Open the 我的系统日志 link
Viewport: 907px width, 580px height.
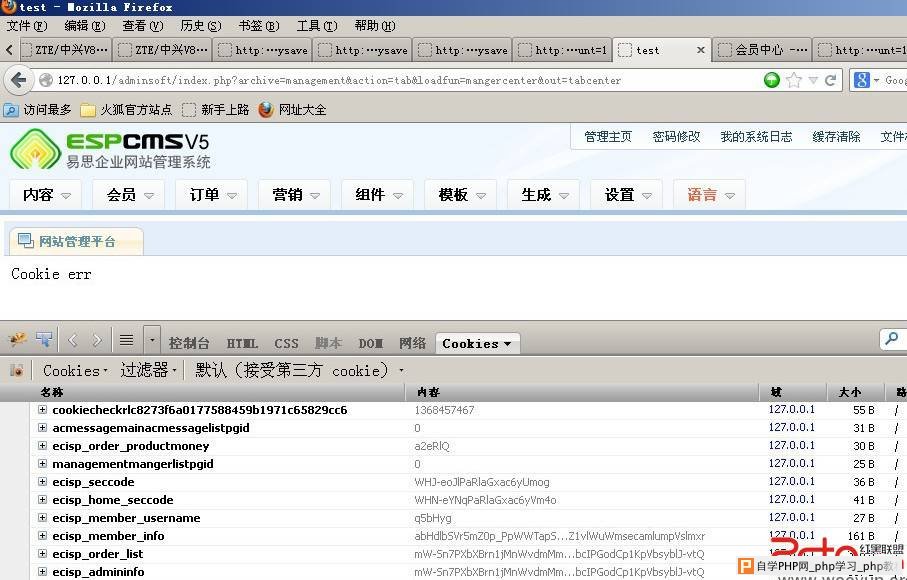point(756,136)
